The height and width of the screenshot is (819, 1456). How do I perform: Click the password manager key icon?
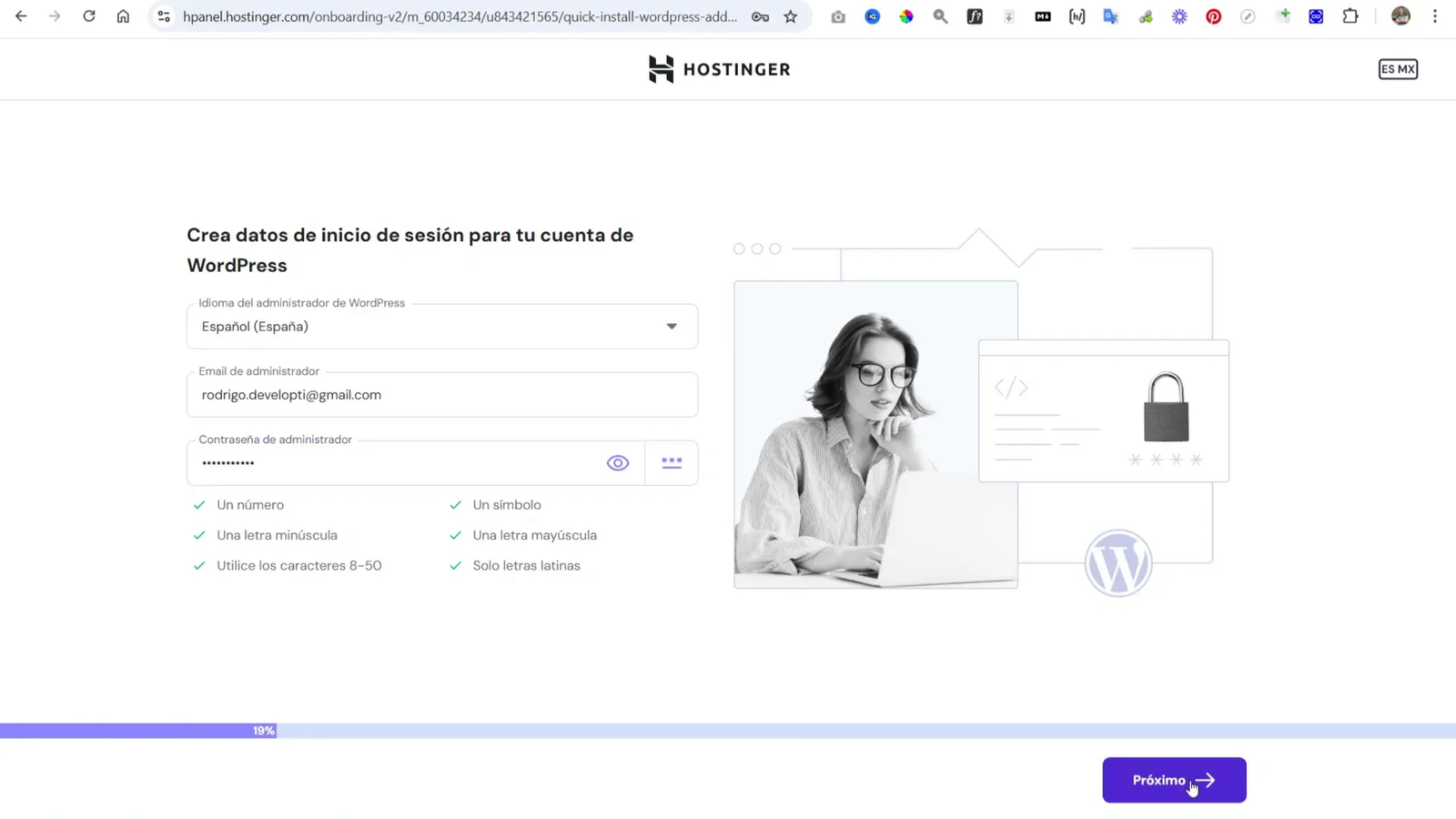[761, 16]
